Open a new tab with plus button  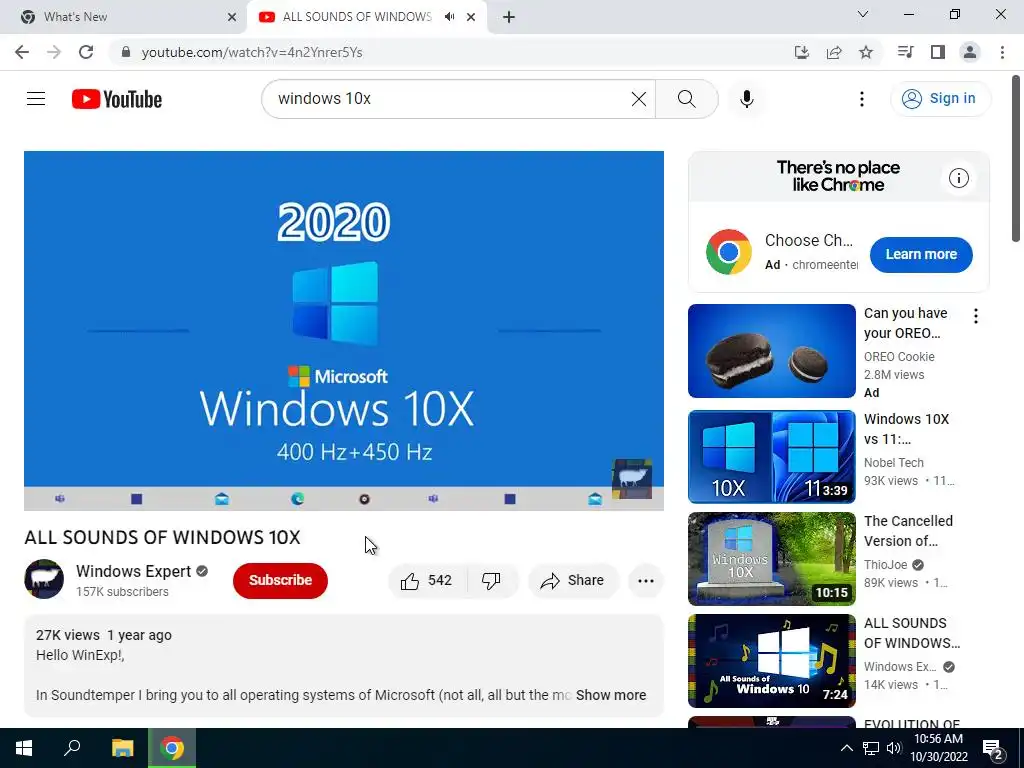[509, 17]
